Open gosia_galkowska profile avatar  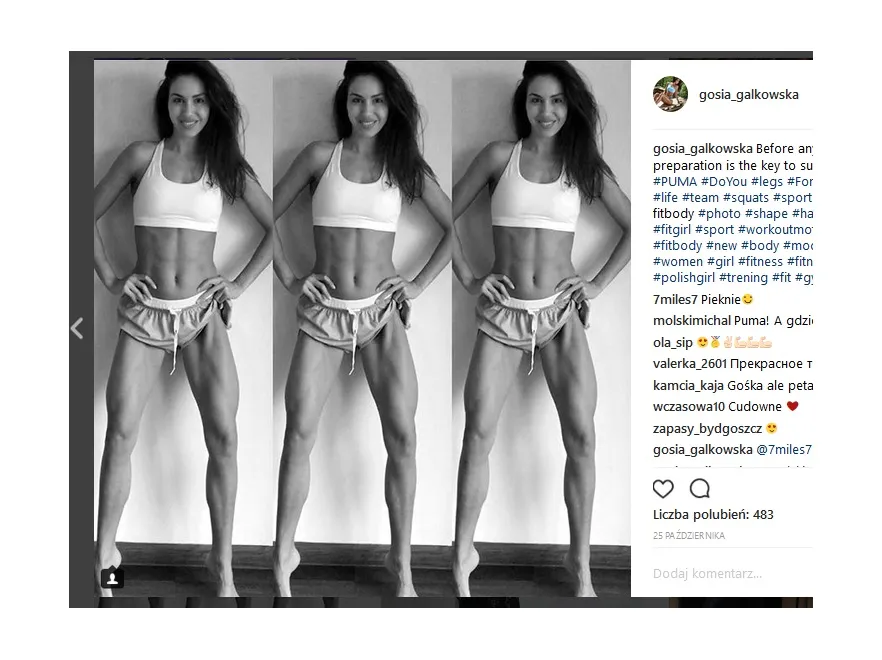coord(670,94)
